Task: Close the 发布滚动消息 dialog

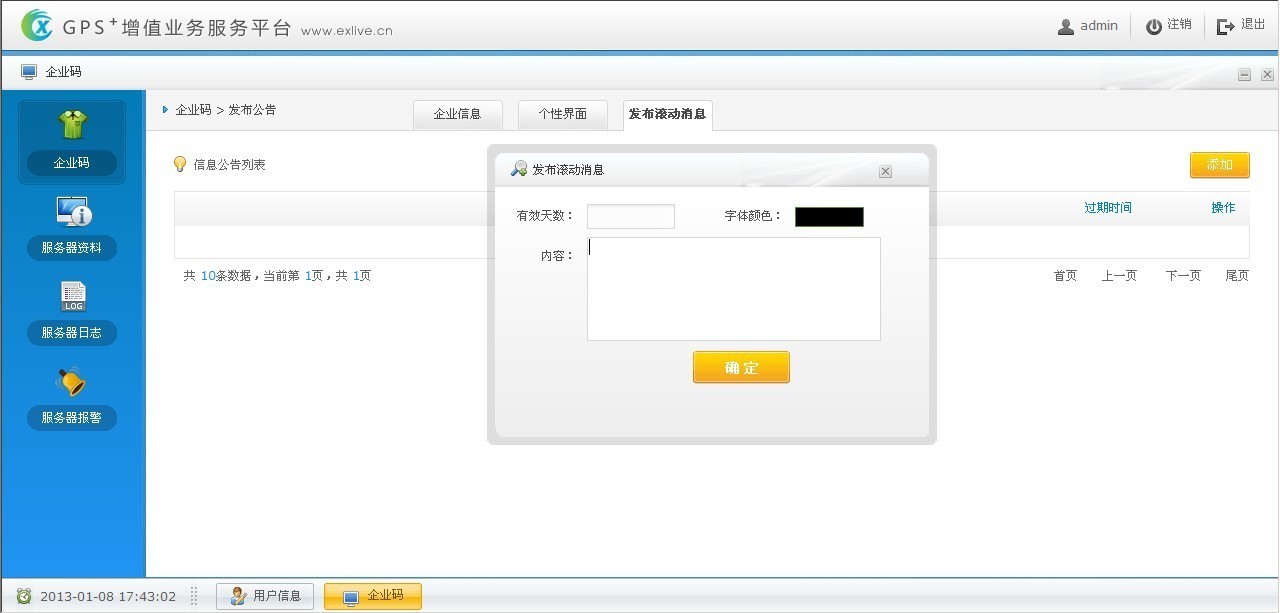Action: (885, 172)
